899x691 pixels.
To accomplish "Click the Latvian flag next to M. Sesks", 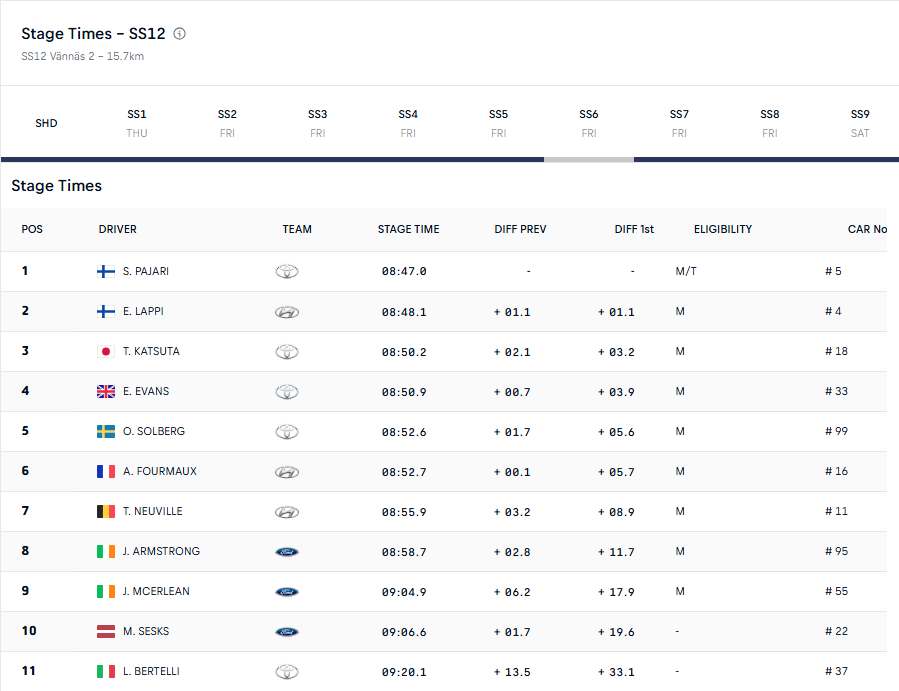I will 105,631.
